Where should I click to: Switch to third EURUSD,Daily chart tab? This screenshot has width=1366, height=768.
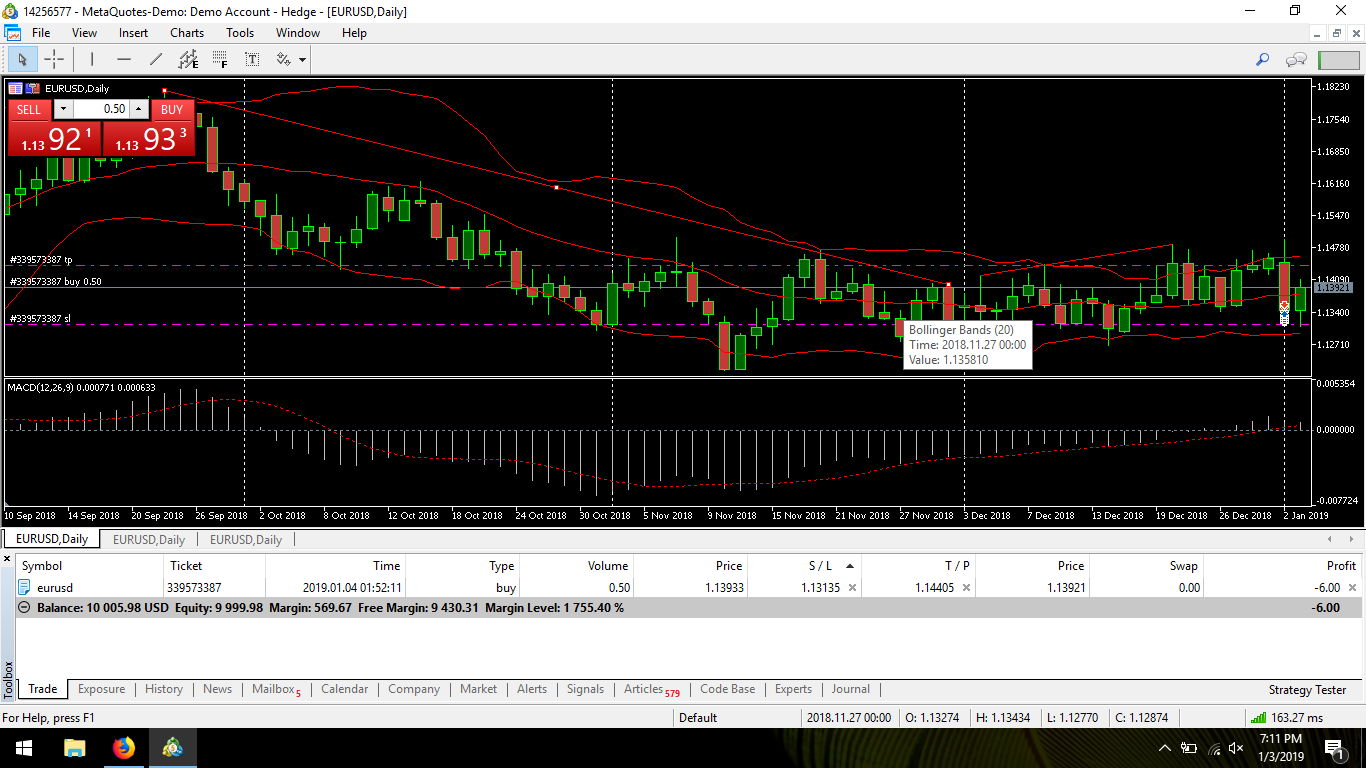(x=245, y=539)
